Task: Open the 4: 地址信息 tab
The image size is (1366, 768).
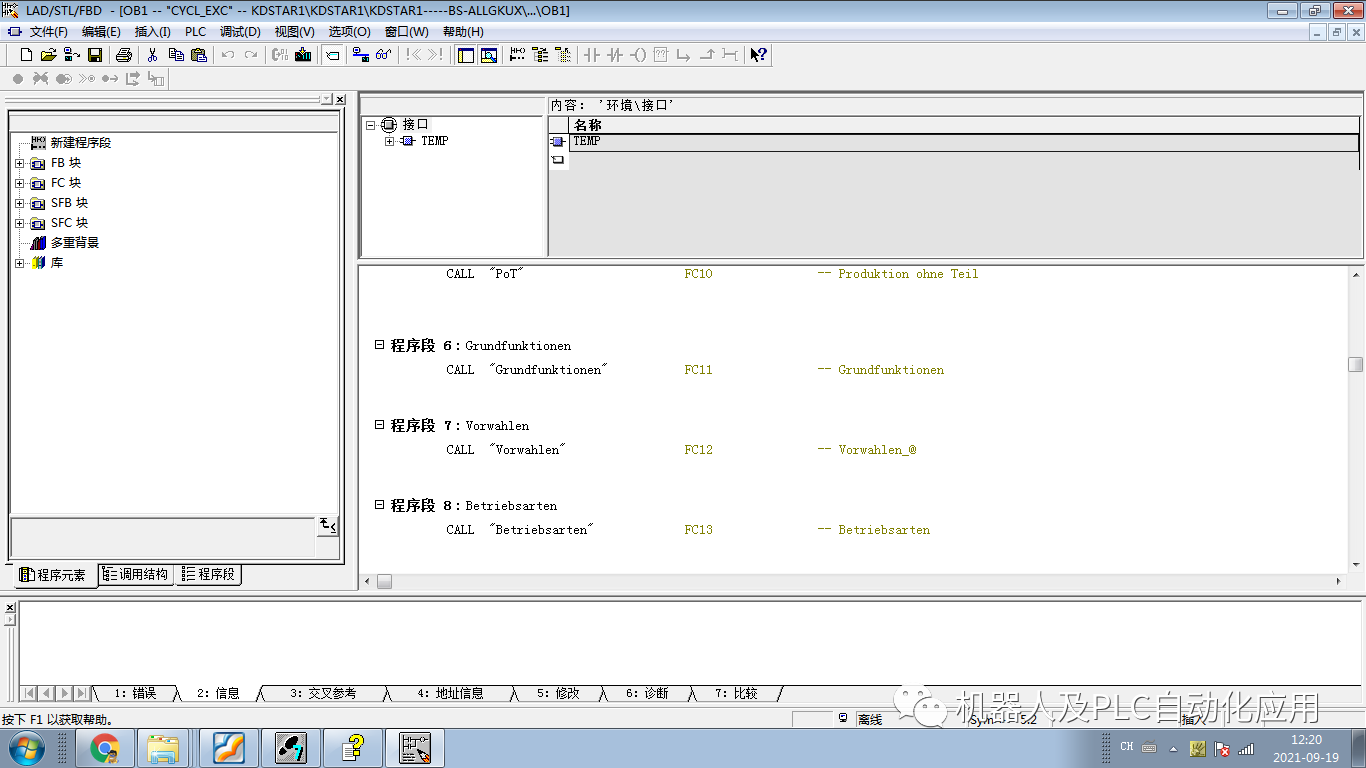Action: coord(450,693)
